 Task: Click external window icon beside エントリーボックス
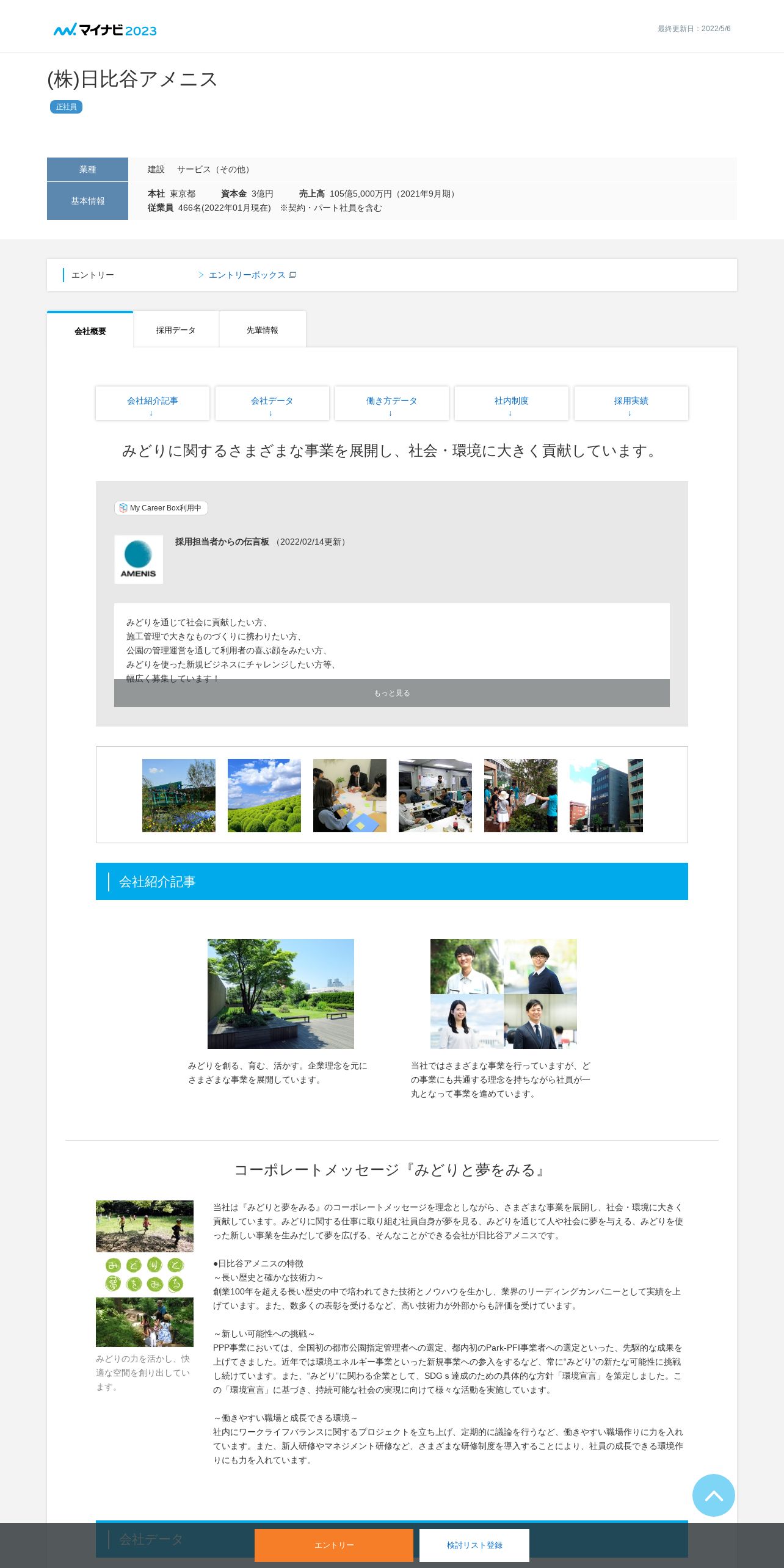click(292, 275)
